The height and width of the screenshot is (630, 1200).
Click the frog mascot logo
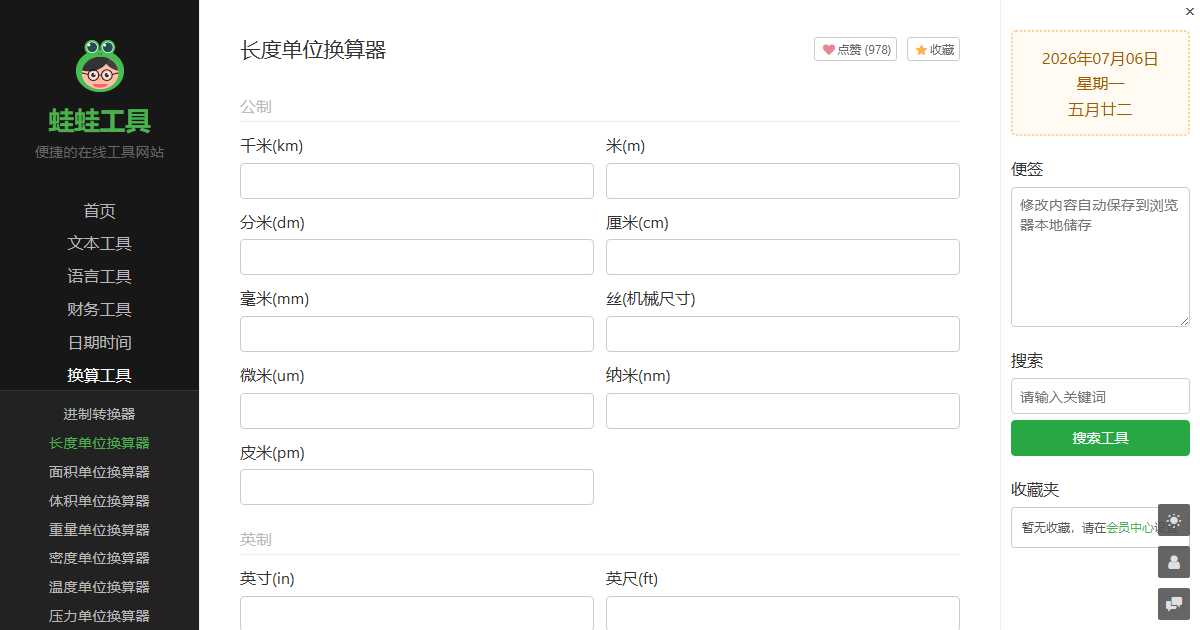[99, 65]
